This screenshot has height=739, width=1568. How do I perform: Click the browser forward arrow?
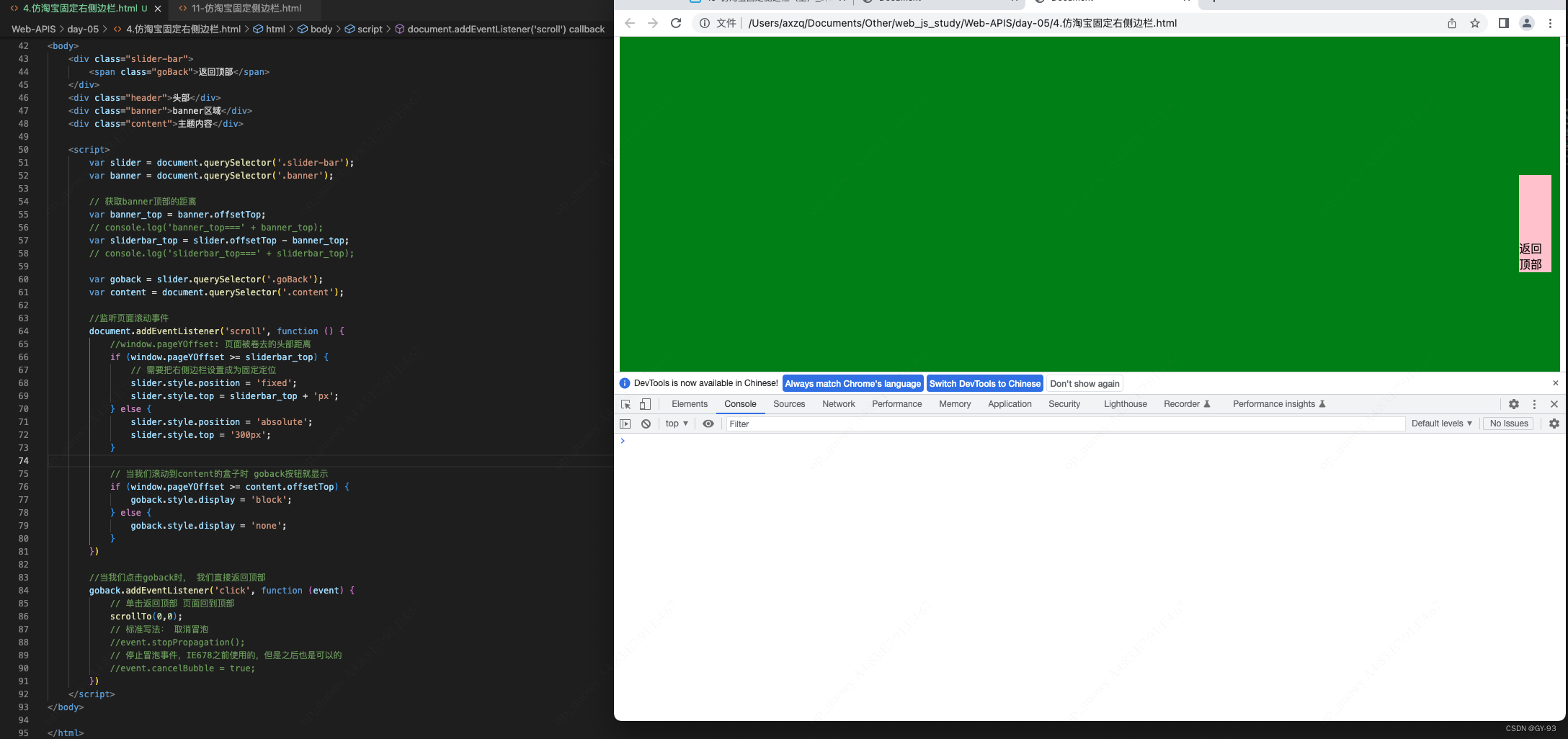pos(653,23)
